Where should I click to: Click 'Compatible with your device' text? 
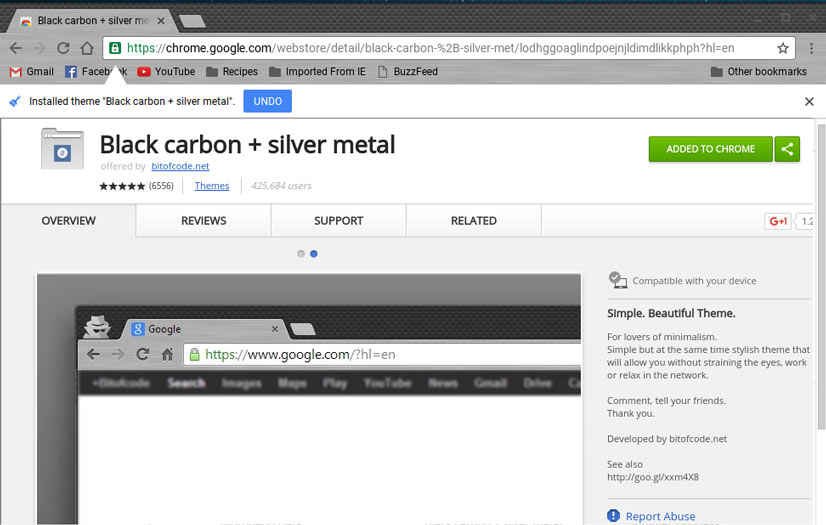(694, 281)
